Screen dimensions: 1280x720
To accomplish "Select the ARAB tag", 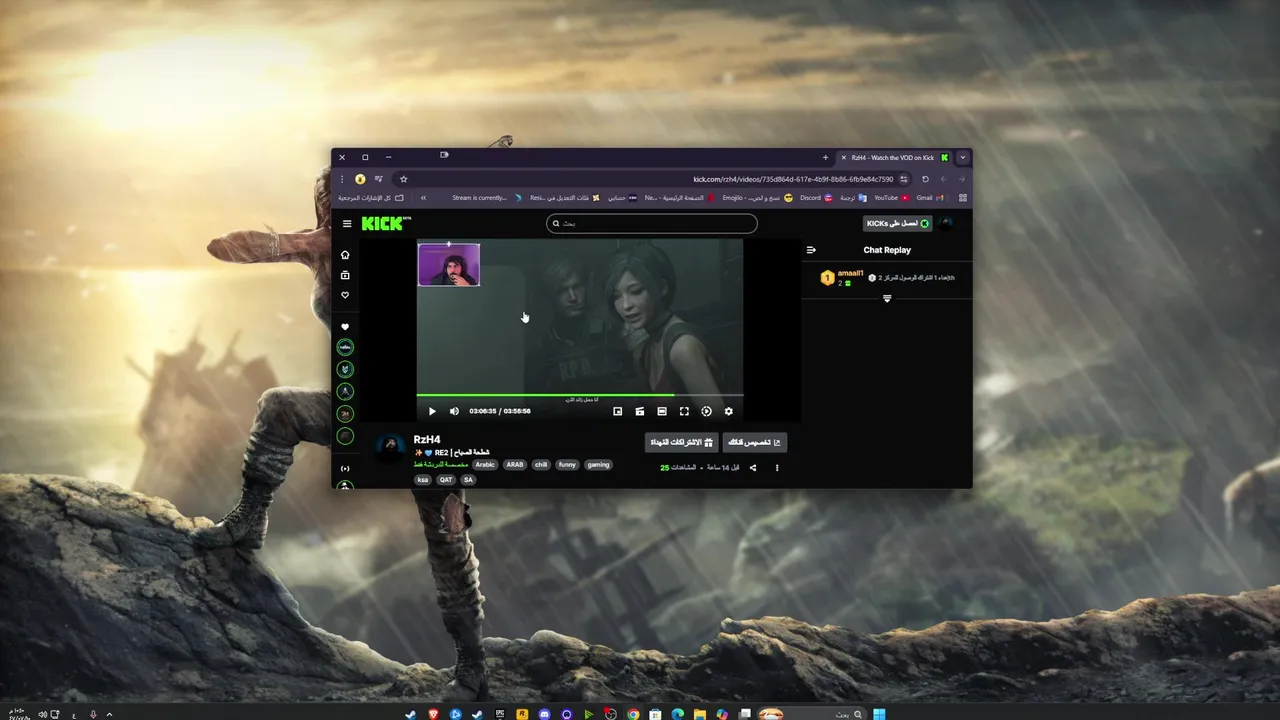I will (x=515, y=465).
